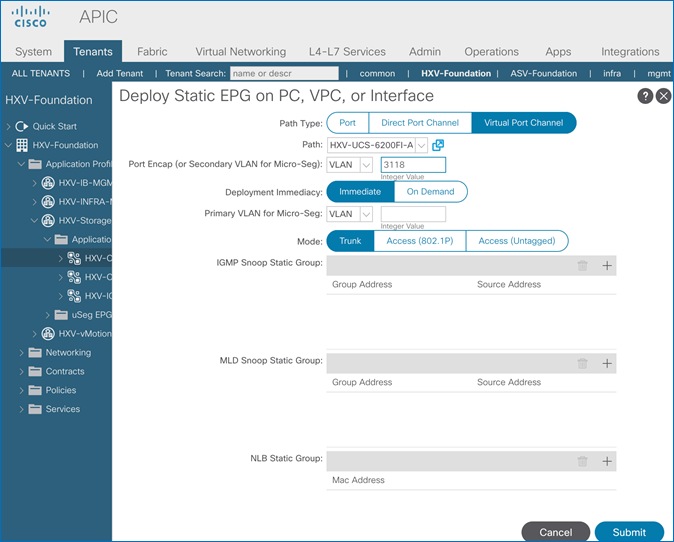Expand the Quick Start tree node
The image size is (674, 542).
[8, 126]
